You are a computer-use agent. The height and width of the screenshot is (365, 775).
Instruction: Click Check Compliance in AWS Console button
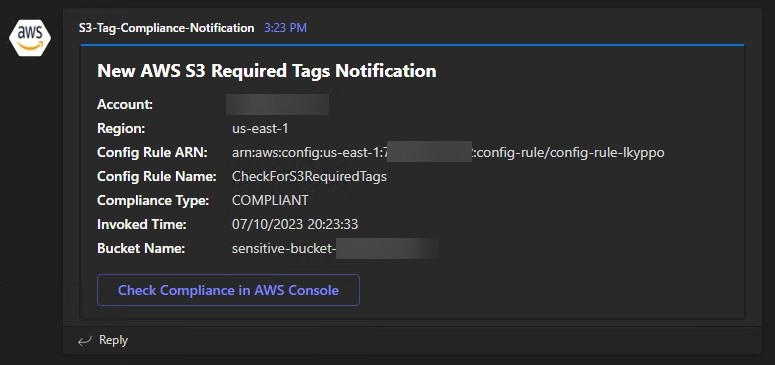[x=228, y=290]
